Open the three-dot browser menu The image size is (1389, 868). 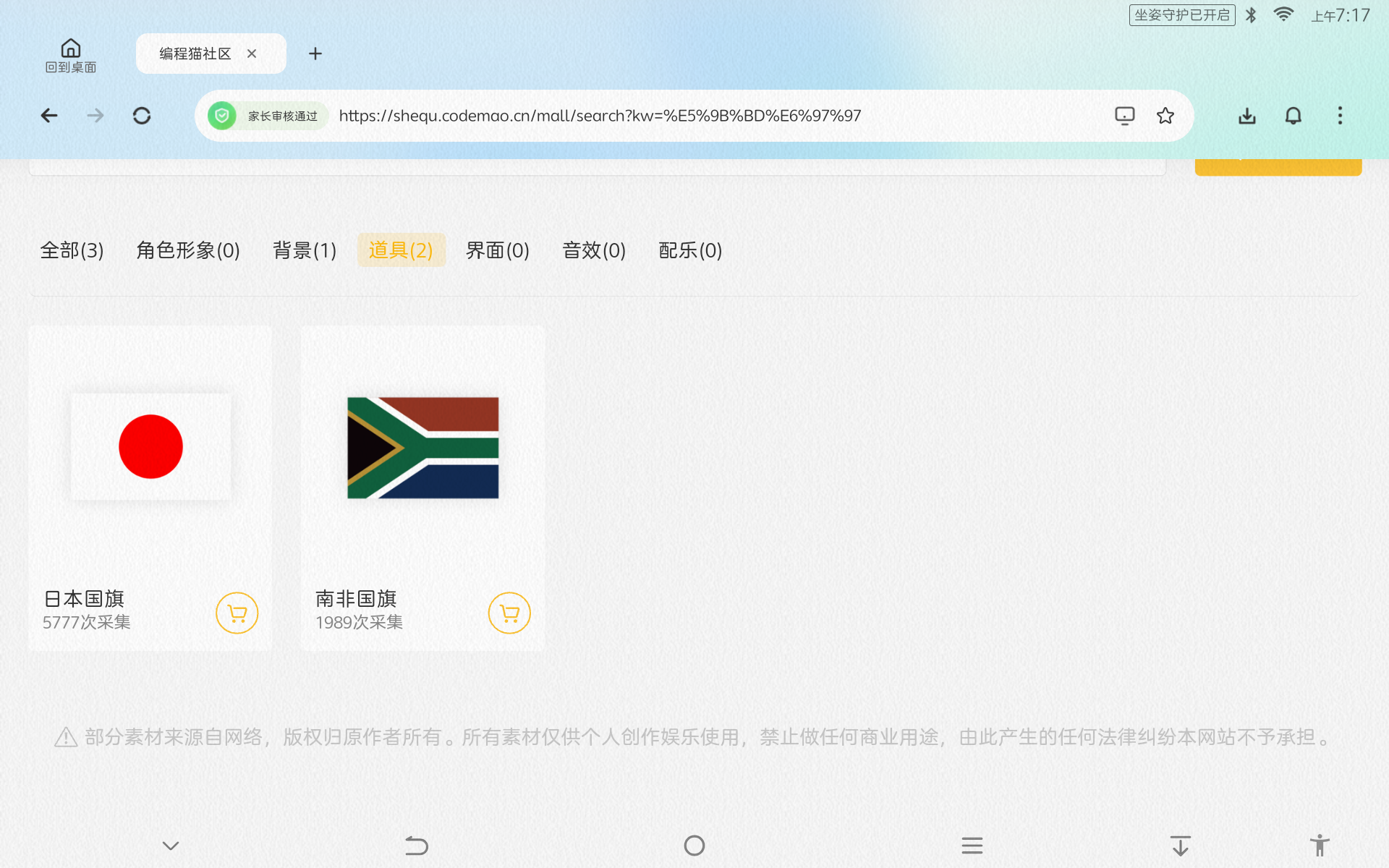[1340, 116]
